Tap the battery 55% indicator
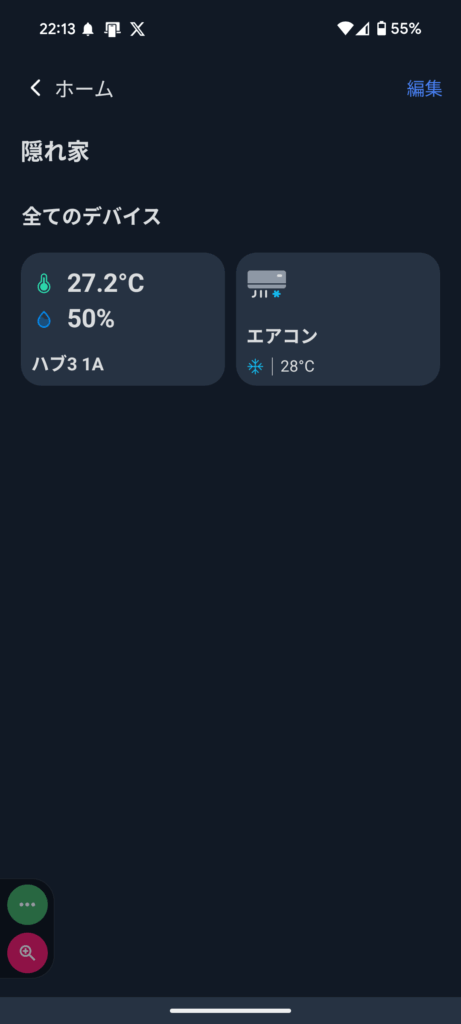The image size is (461, 1024). (398, 29)
